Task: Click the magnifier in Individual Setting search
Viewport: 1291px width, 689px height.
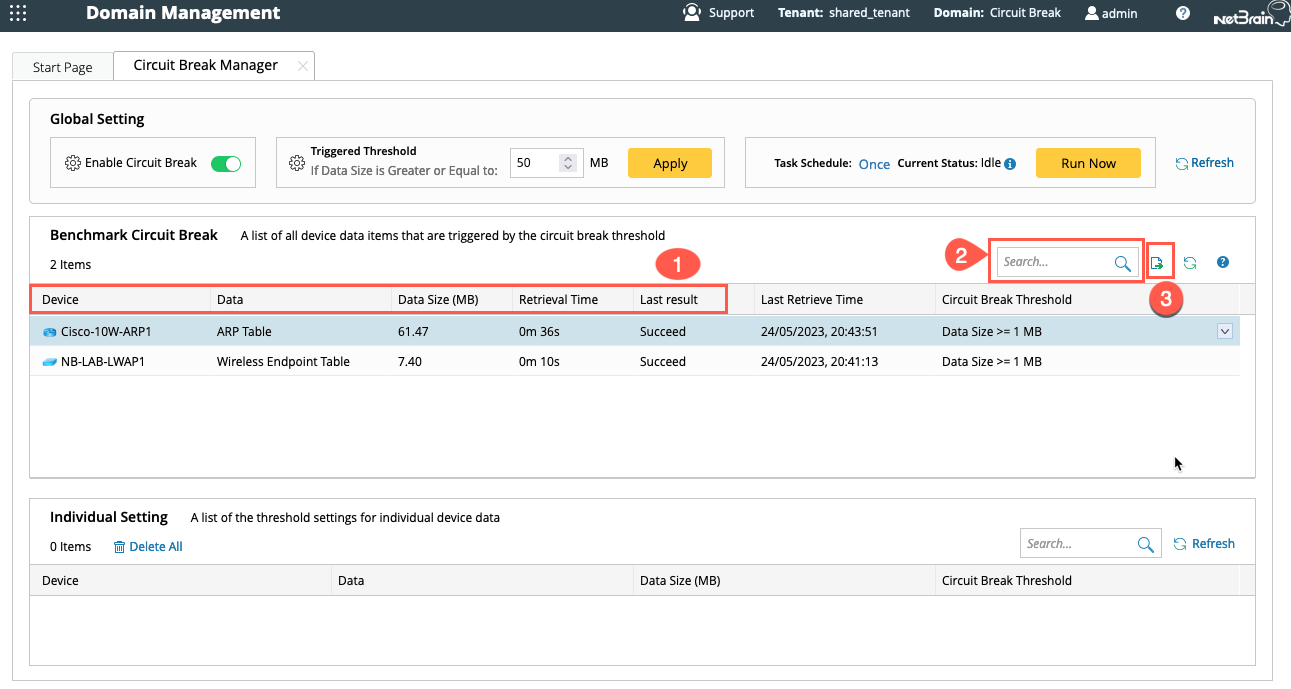Action: (x=1146, y=544)
